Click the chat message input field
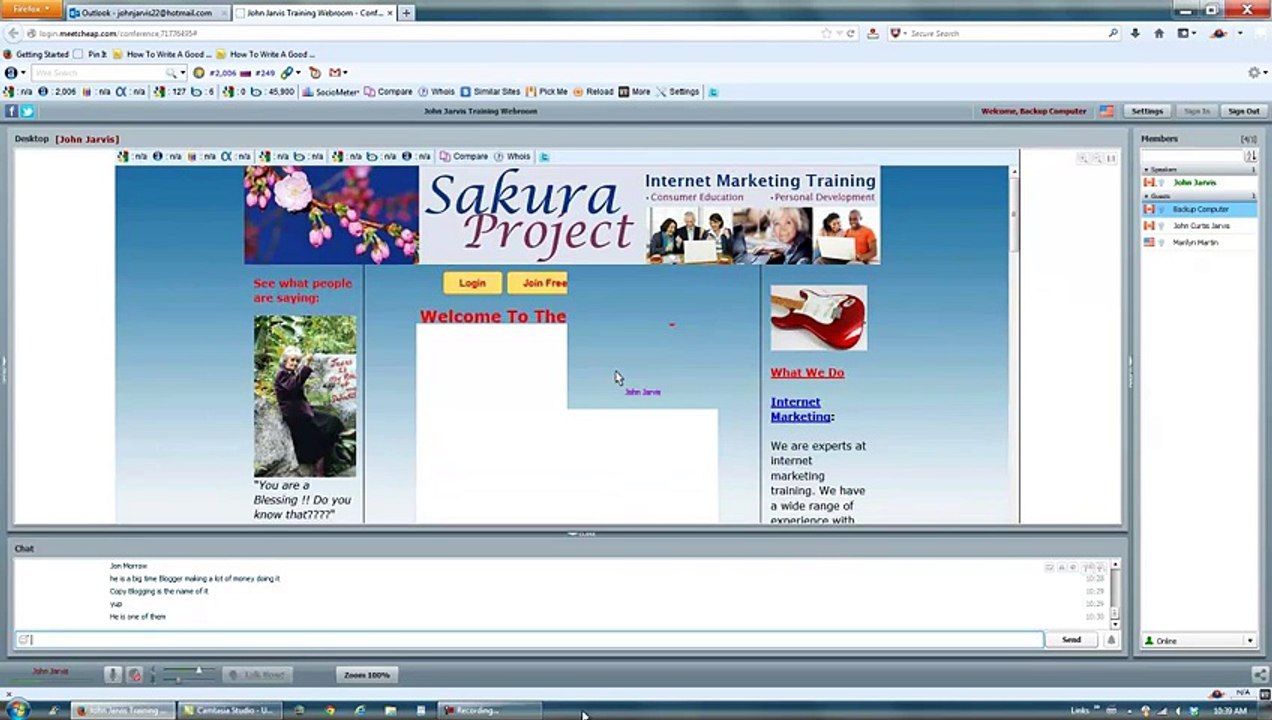Image resolution: width=1272 pixels, height=720 pixels. click(x=528, y=640)
